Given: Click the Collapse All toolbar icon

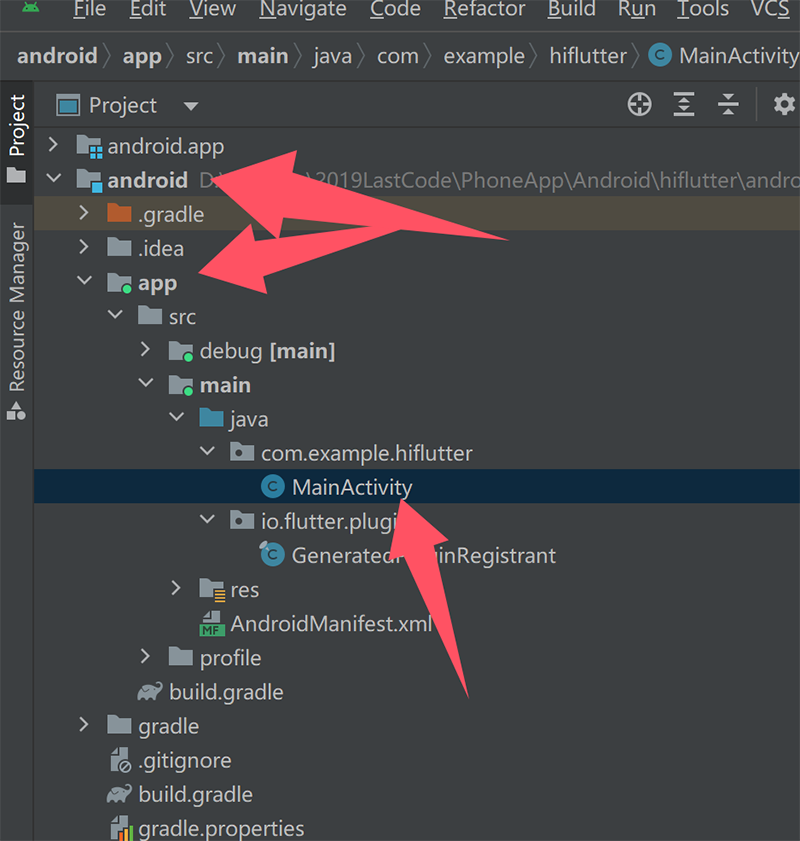Looking at the screenshot, I should coord(728,104).
